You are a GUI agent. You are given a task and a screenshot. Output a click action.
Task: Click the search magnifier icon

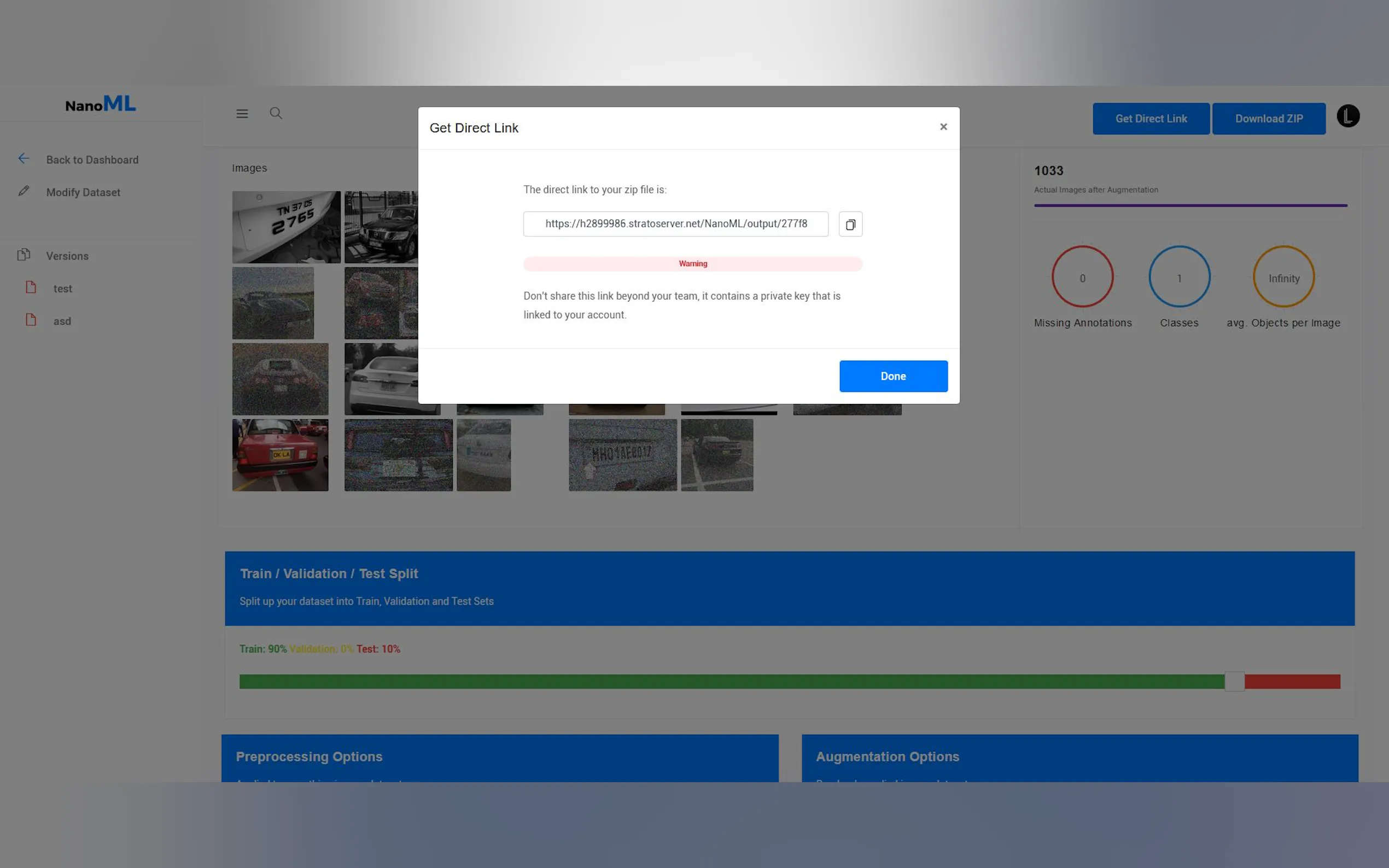coord(276,113)
